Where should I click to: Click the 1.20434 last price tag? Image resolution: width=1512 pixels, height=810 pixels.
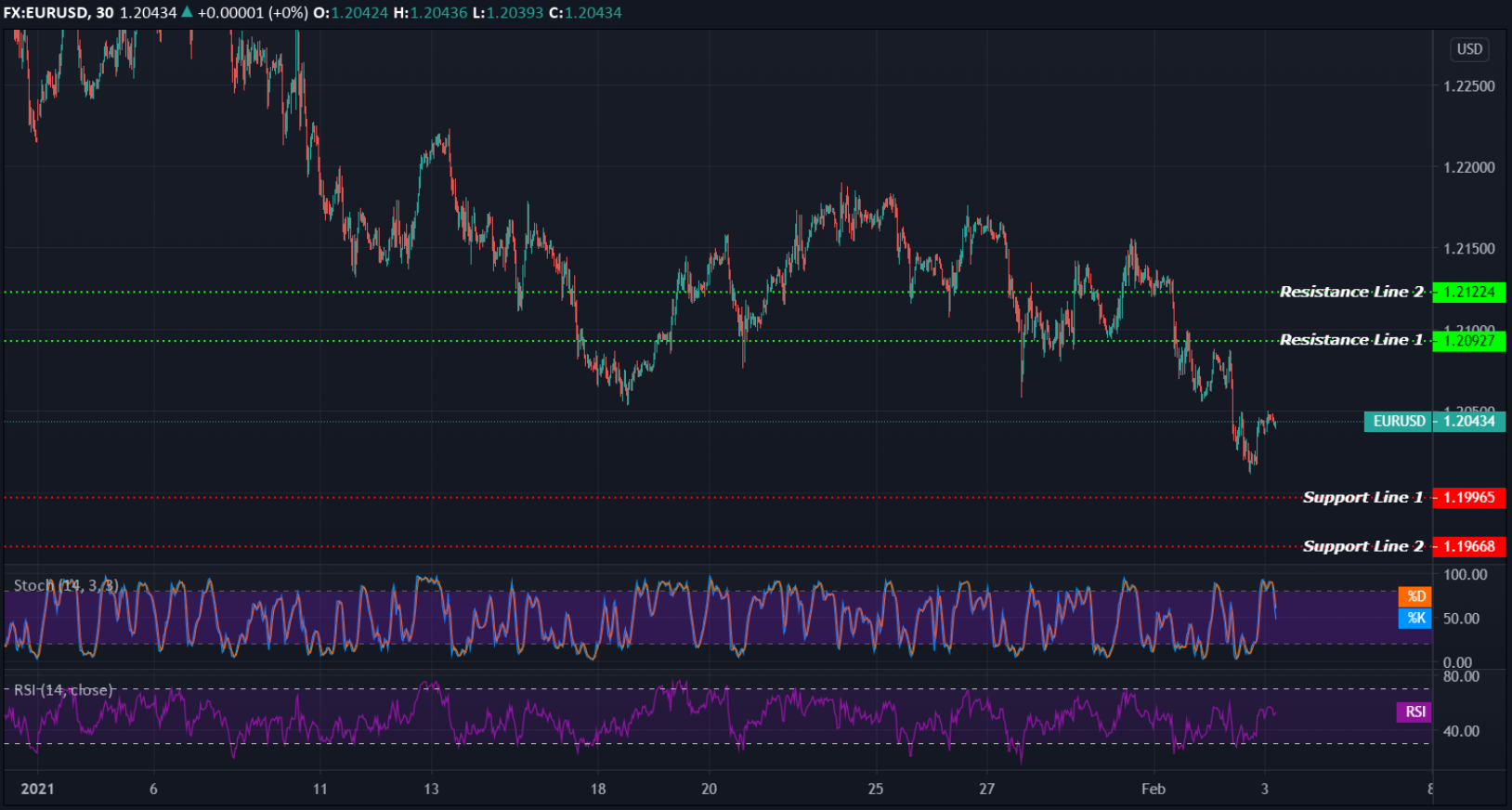coord(1469,421)
